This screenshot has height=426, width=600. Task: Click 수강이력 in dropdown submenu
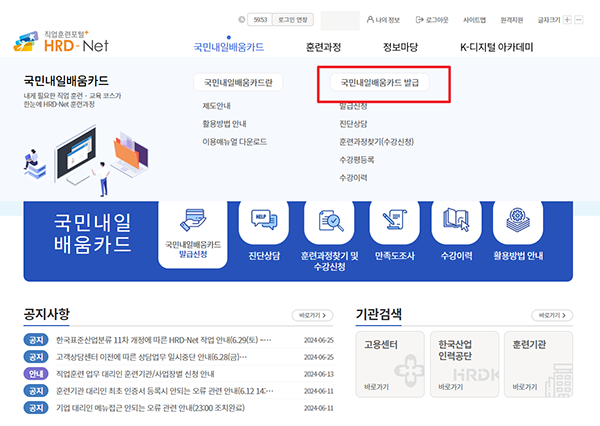(x=353, y=178)
